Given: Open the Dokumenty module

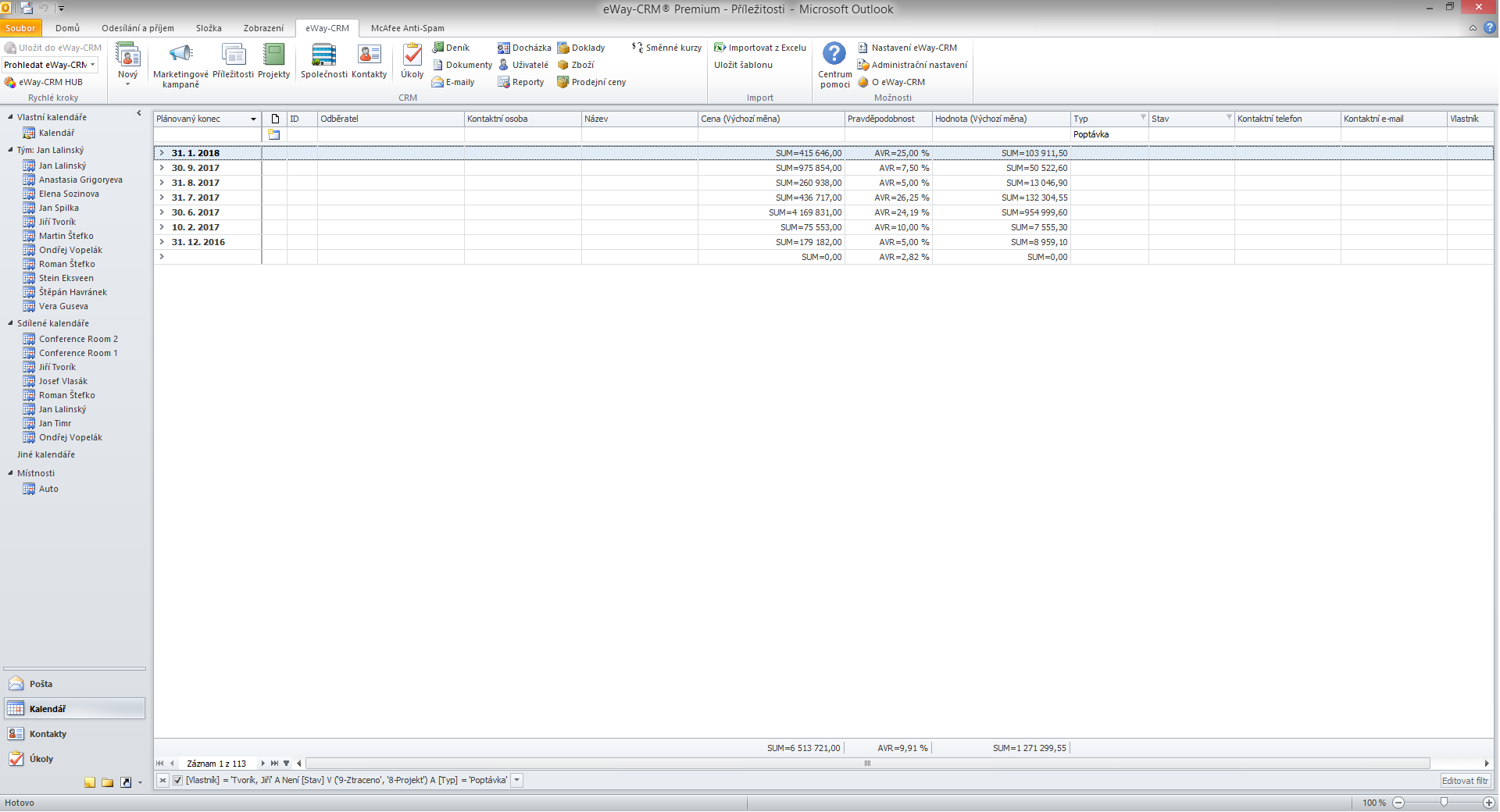Looking at the screenshot, I should 462,65.
